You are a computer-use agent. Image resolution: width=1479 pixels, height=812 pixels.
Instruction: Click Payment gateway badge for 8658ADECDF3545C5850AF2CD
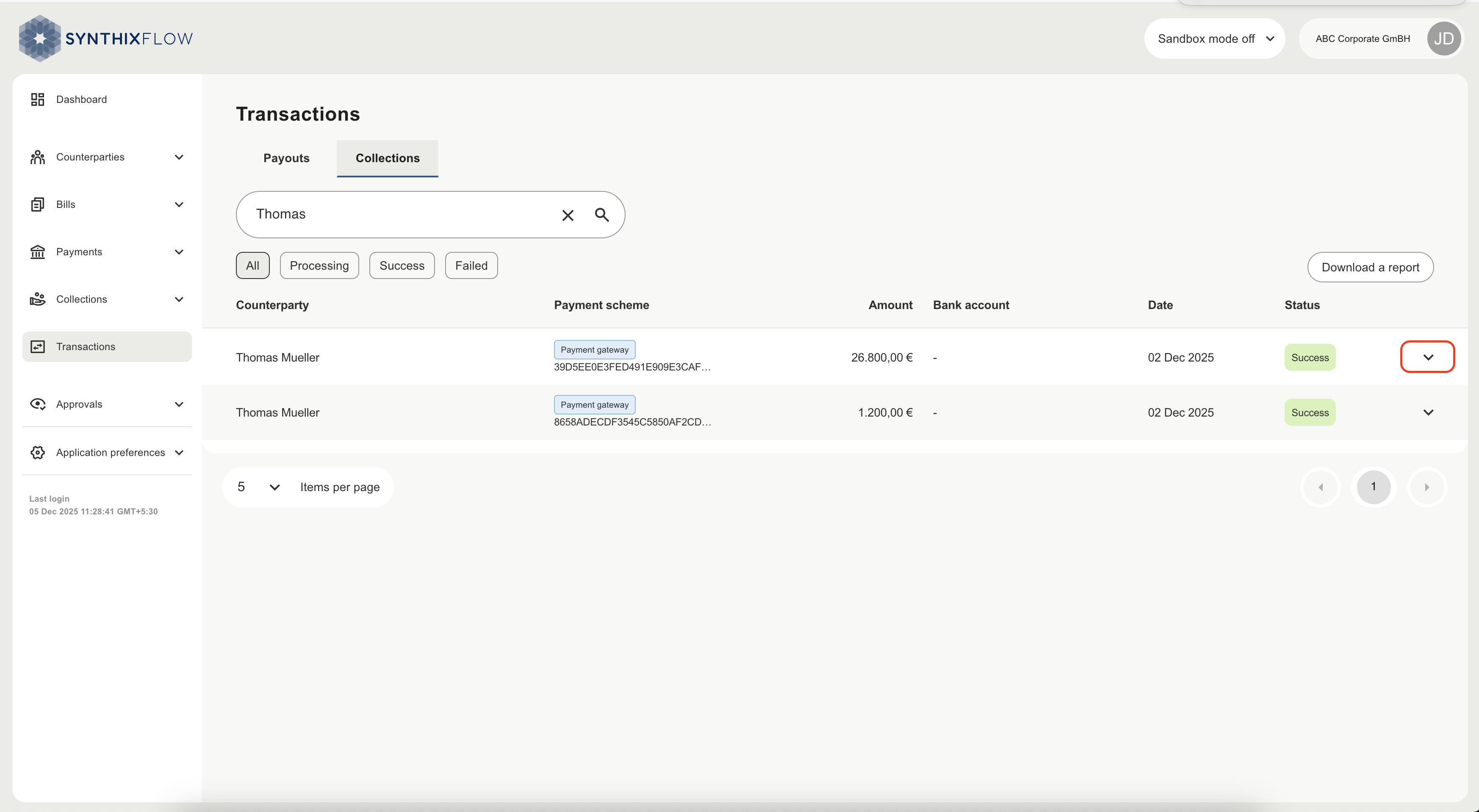pos(594,405)
